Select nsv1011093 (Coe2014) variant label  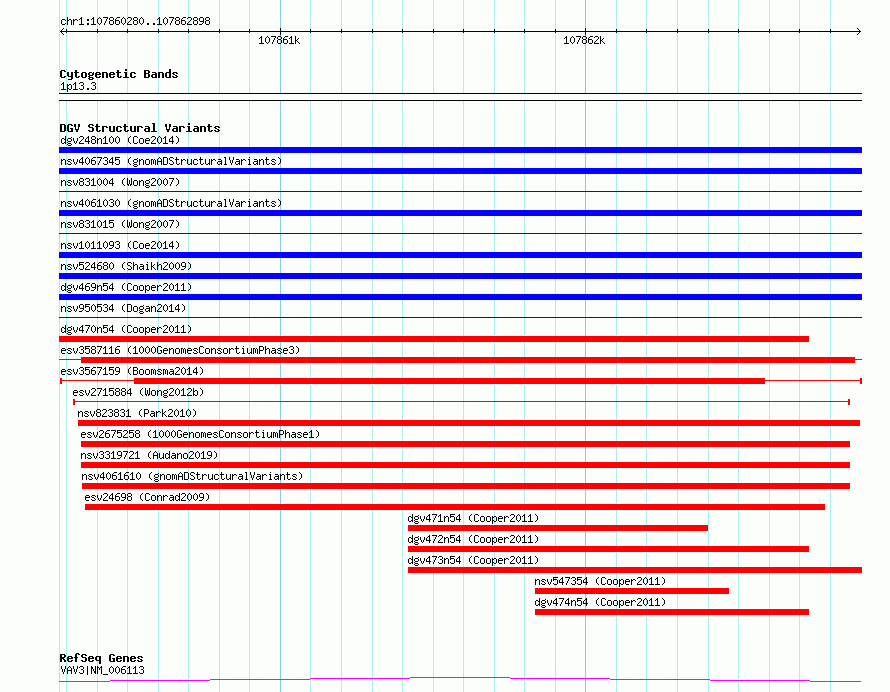pyautogui.click(x=120, y=245)
